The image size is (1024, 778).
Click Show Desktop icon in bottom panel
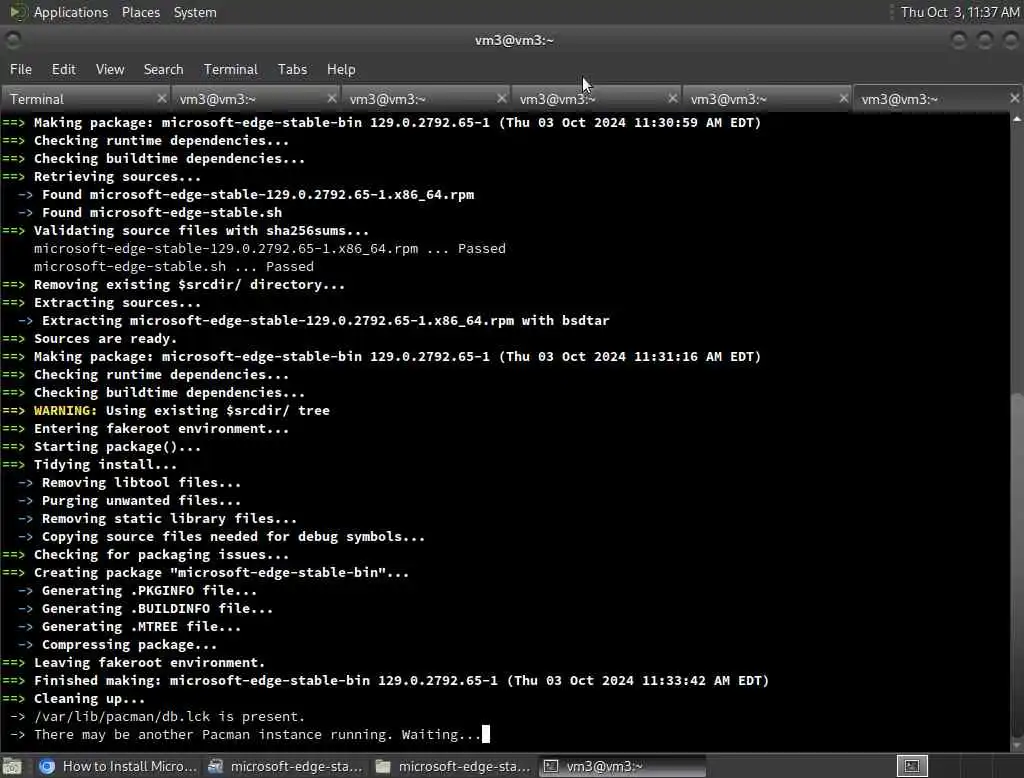12,766
